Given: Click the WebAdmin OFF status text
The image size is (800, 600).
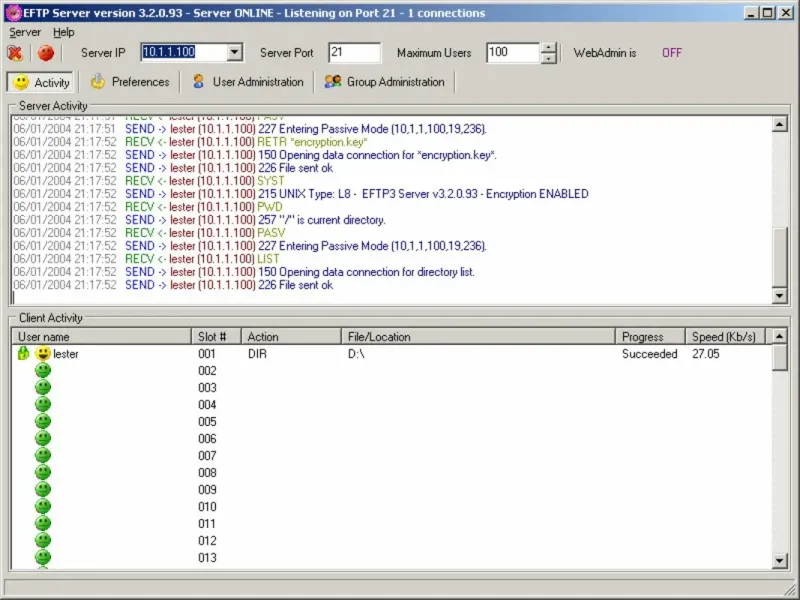Looking at the screenshot, I should [671, 53].
